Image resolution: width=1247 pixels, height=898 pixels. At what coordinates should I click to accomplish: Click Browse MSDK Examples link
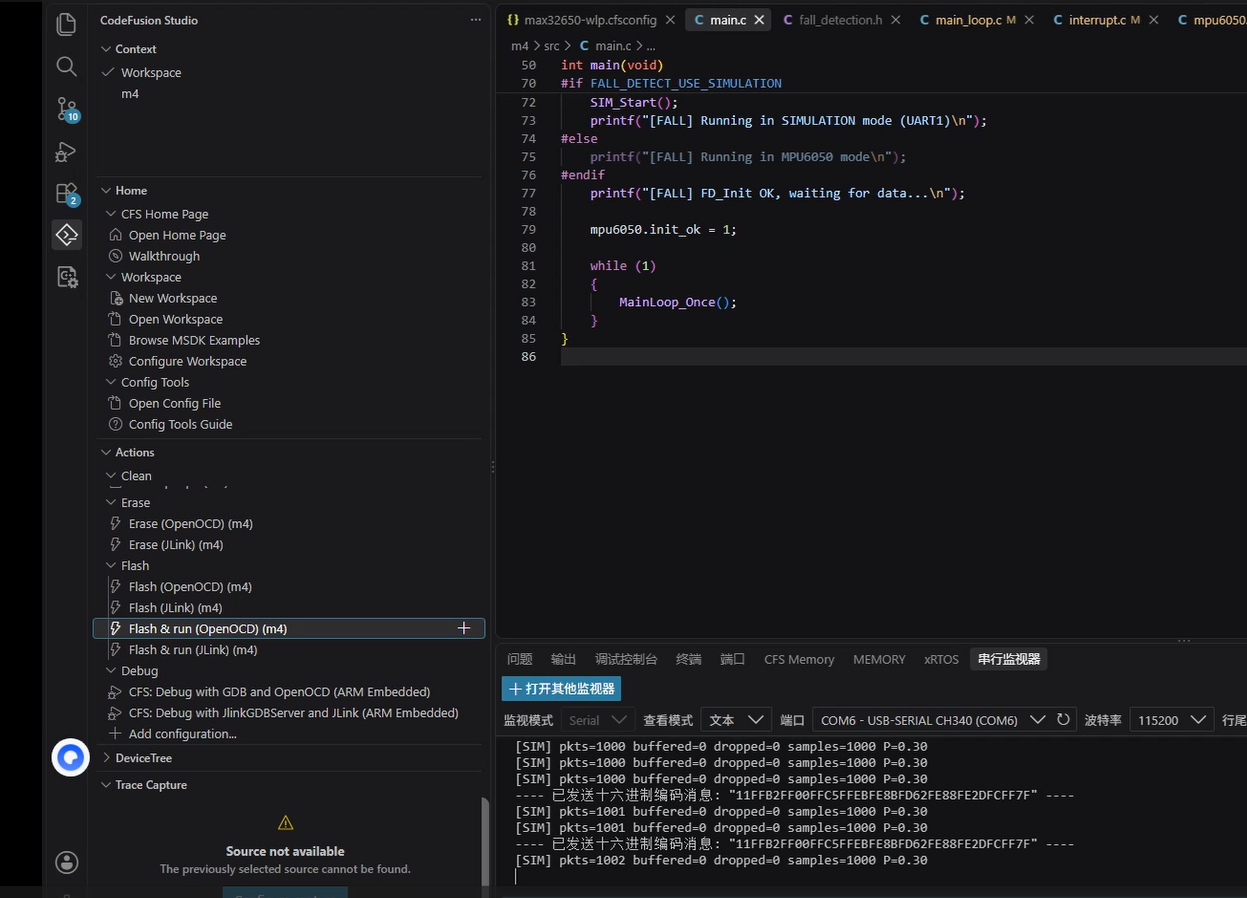point(194,340)
